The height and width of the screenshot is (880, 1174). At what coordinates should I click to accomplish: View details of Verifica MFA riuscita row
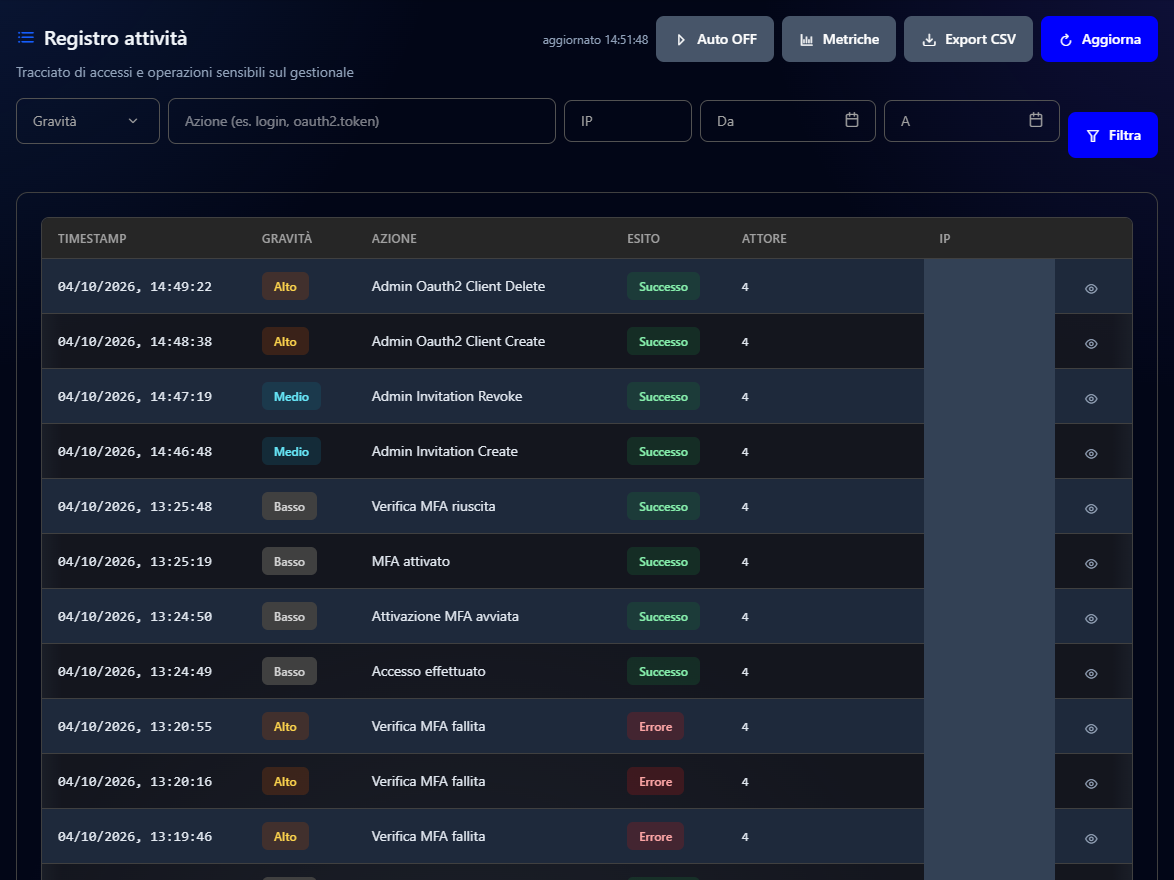pyautogui.click(x=1092, y=509)
